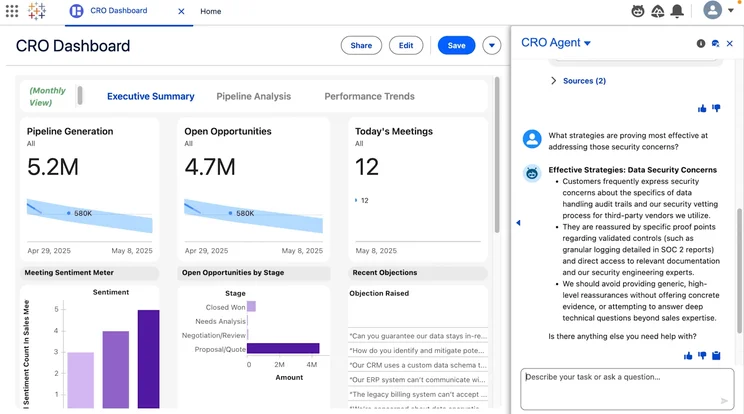Close the CRO Dashboard tab

tap(181, 11)
